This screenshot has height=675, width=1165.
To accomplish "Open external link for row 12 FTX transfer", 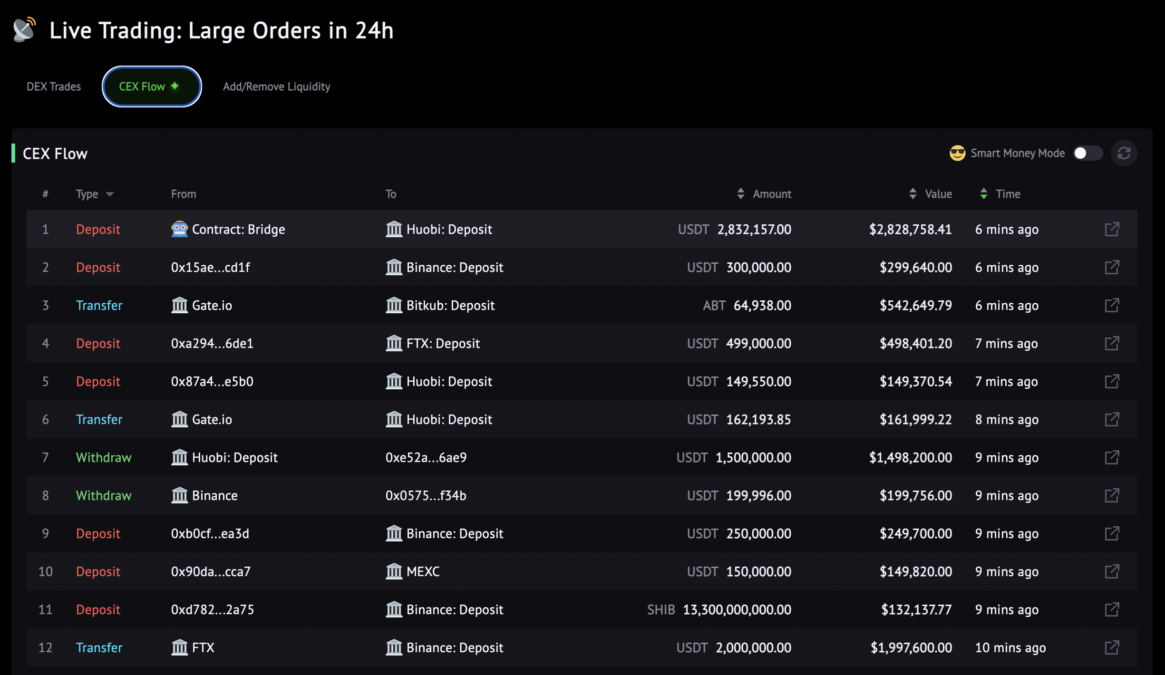I will point(1112,647).
